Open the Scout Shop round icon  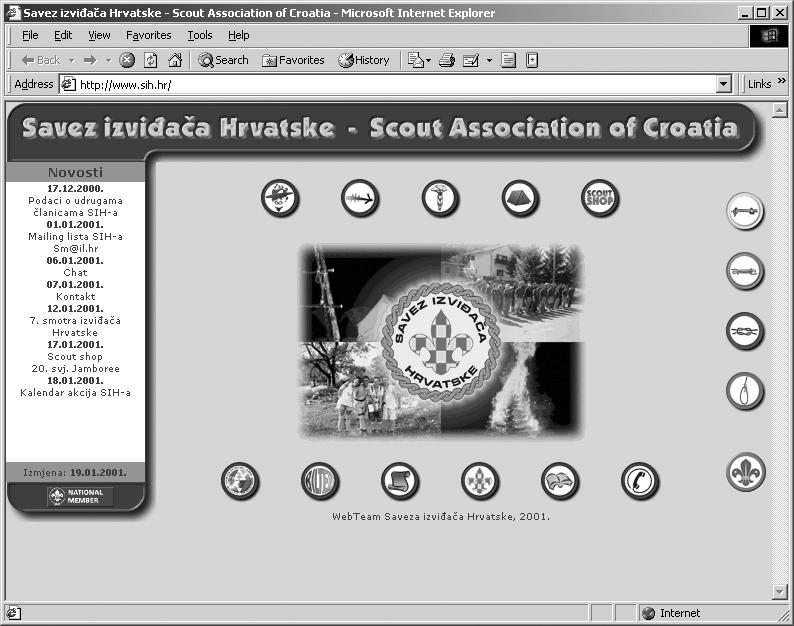[x=600, y=198]
